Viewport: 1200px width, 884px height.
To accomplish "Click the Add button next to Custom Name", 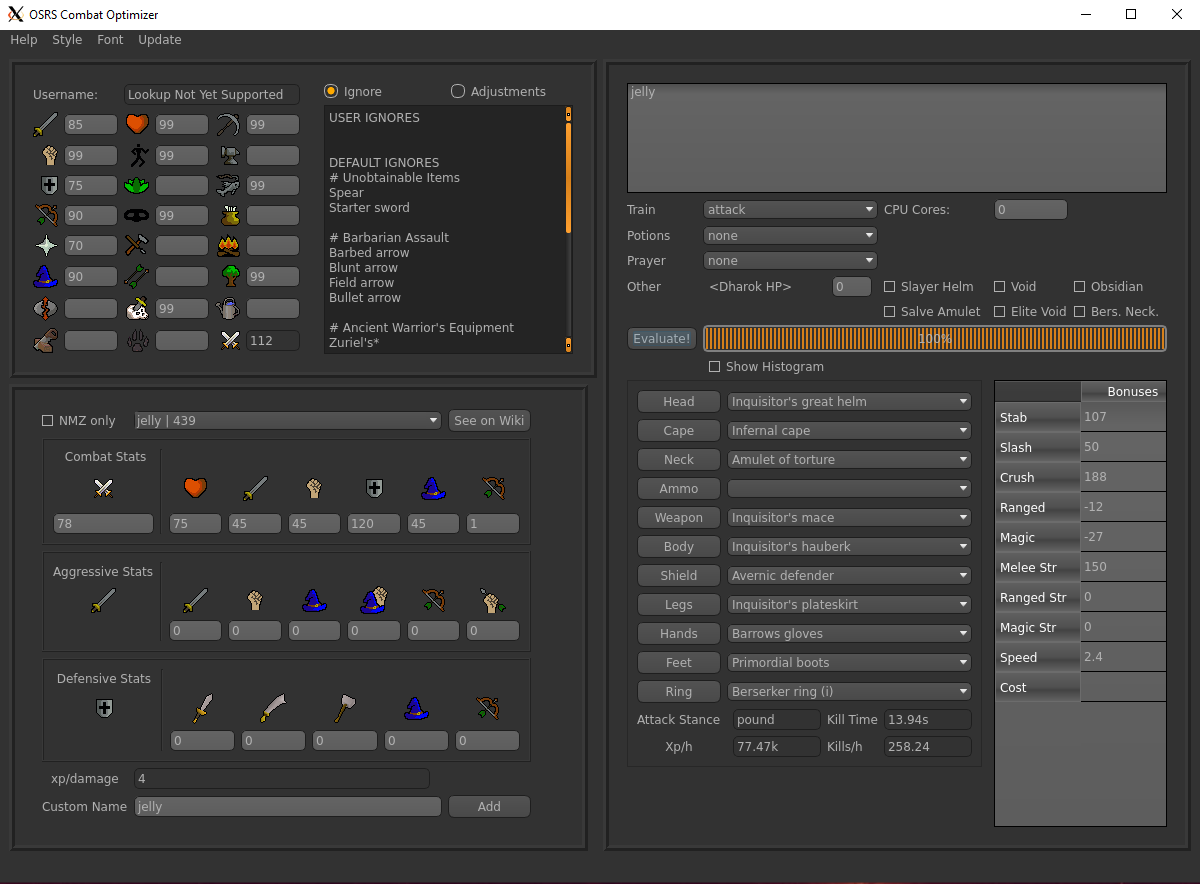I will pos(489,807).
